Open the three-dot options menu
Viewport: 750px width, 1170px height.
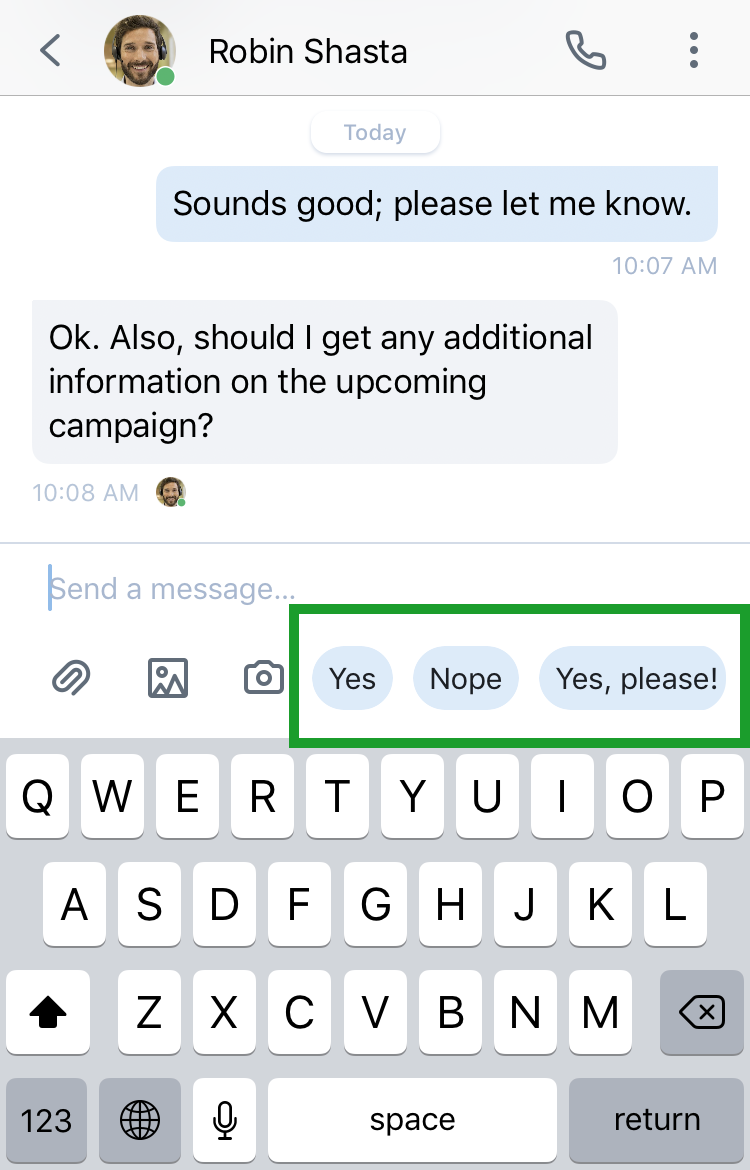693,51
